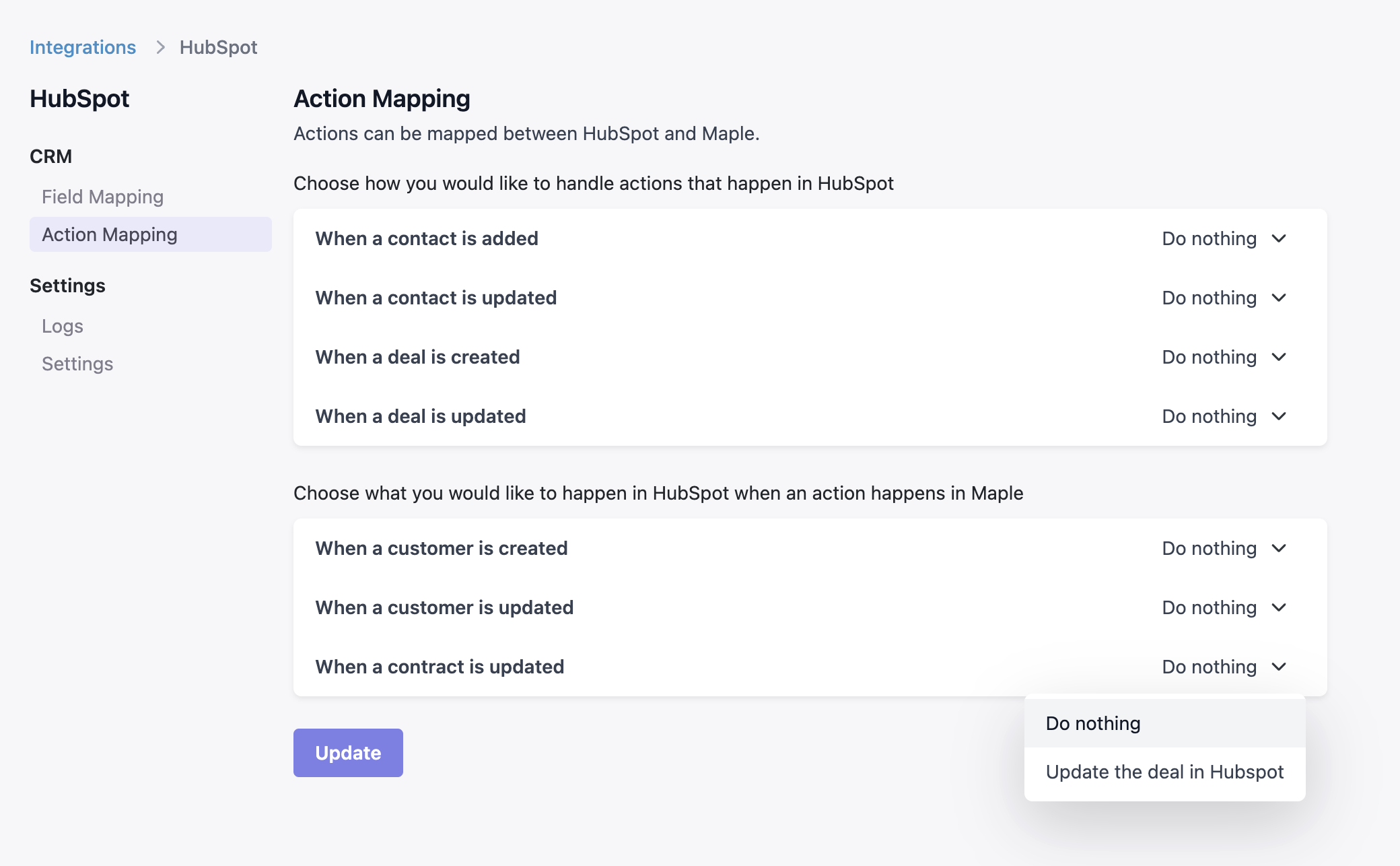Click the breadcrumb separator arrow
Screen dimensions: 1400x866
(x=160, y=47)
